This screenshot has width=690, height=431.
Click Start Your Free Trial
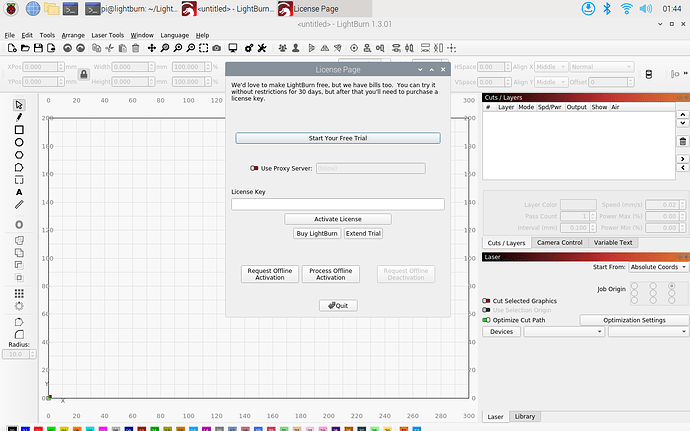tap(338, 138)
